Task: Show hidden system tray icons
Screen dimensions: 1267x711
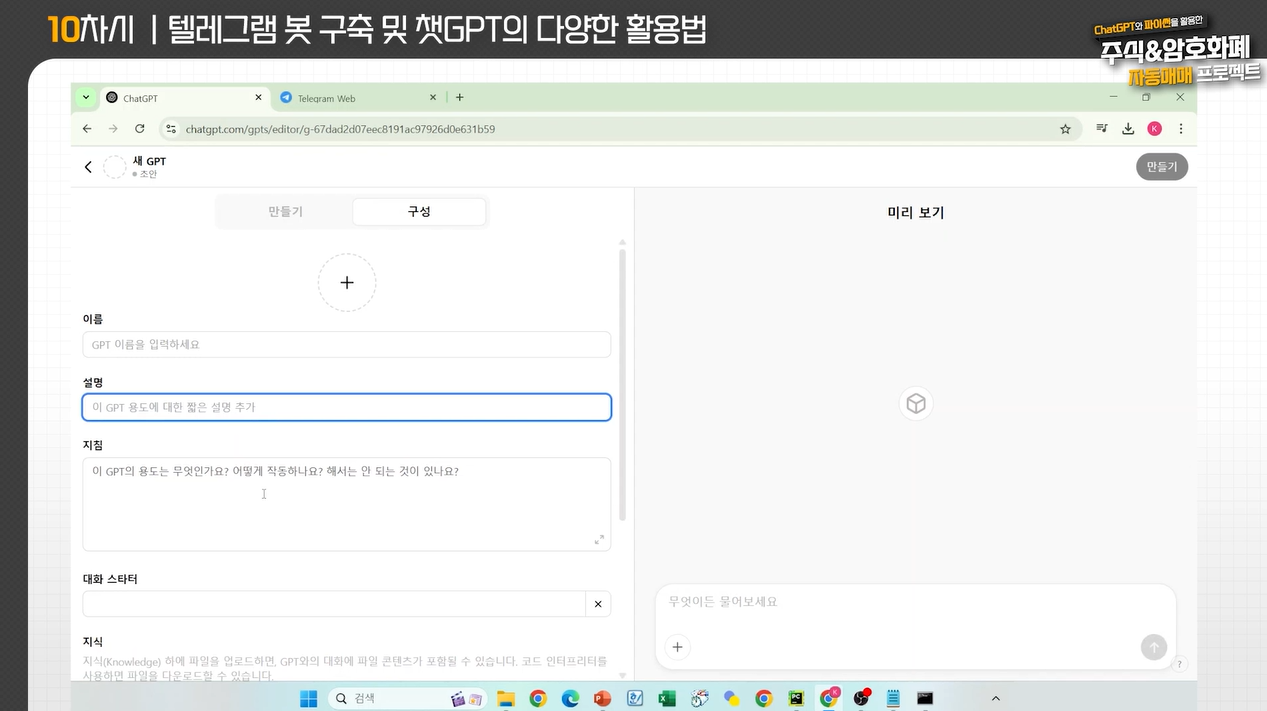Action: 996,698
